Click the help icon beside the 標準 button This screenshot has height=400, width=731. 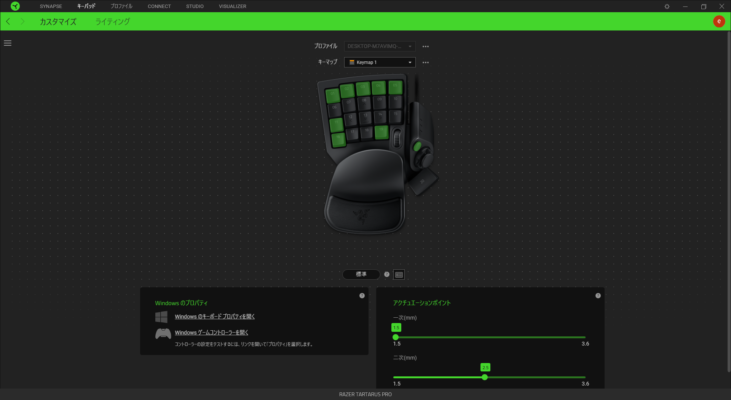point(386,275)
